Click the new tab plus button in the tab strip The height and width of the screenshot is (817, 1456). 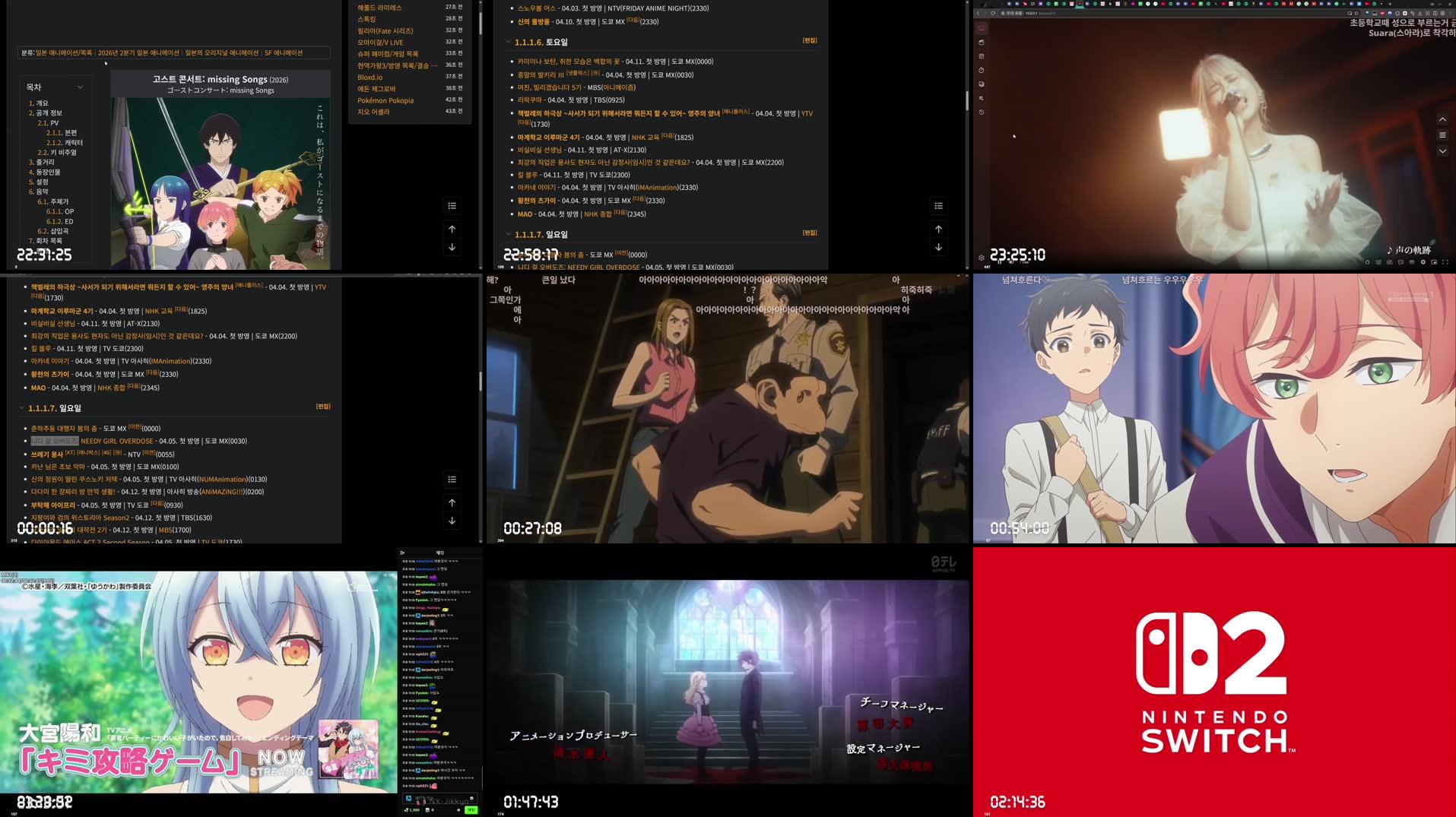tap(1390, 5)
